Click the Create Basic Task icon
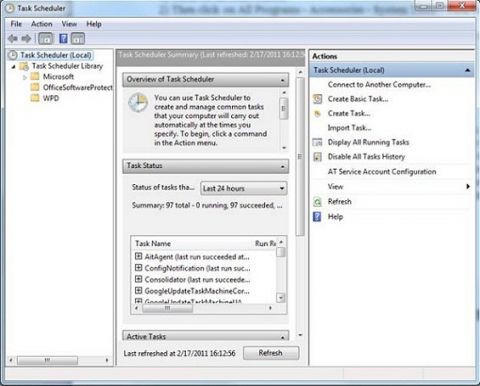Image resolution: width=480 pixels, height=386 pixels. click(318, 99)
